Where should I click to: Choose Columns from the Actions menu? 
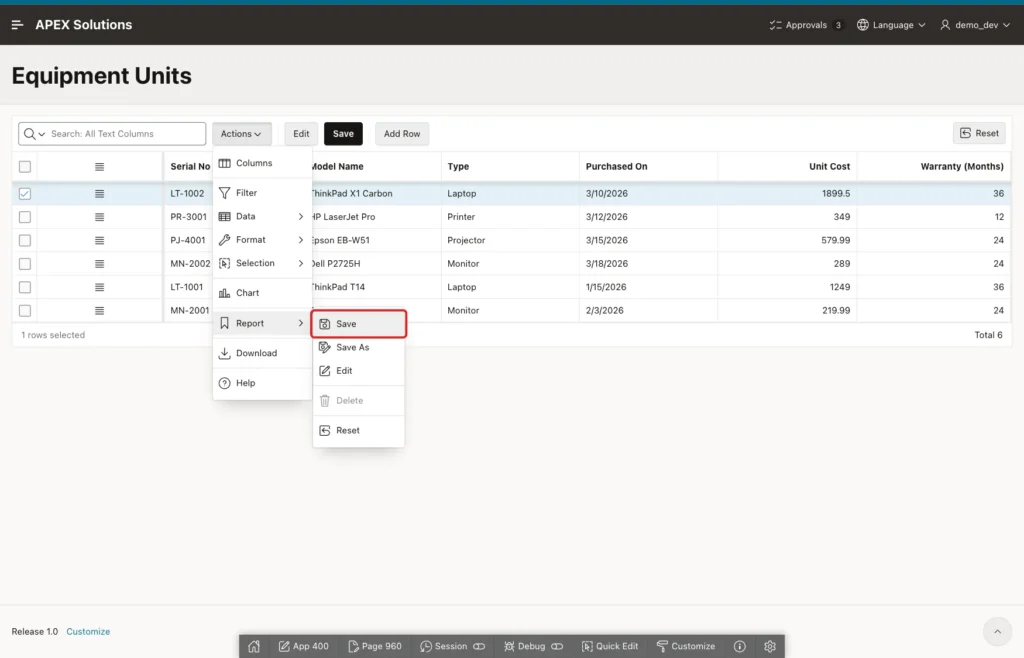point(262,163)
